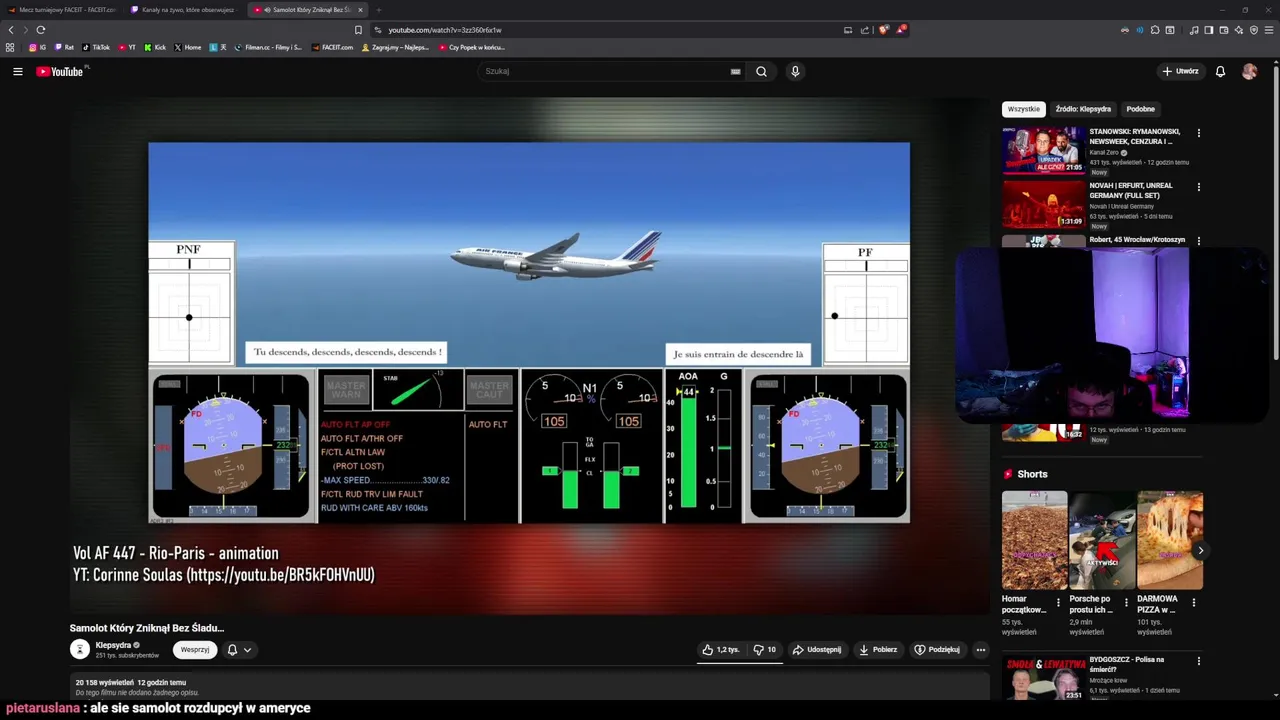The height and width of the screenshot is (720, 1280).
Task: Open the FACEIT.com bookmark
Action: tap(332, 47)
